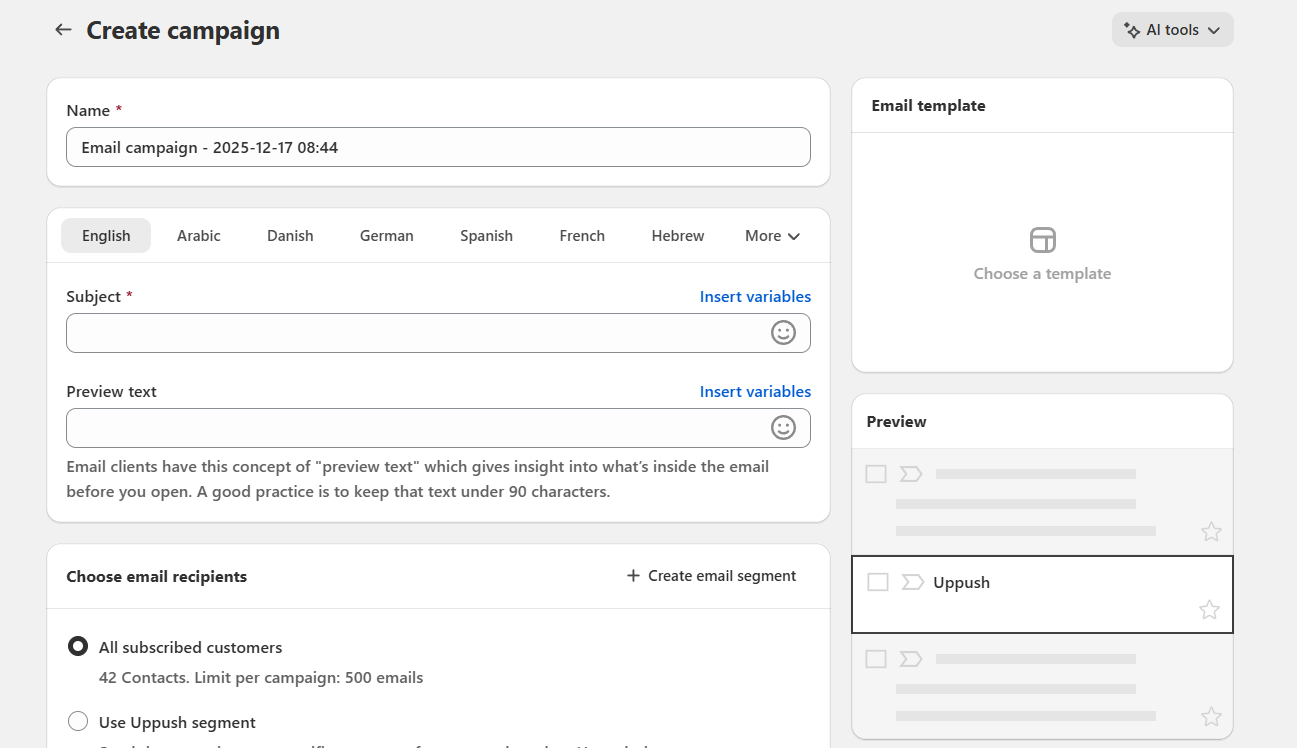
Task: Click Create email segment button
Action: 711,576
